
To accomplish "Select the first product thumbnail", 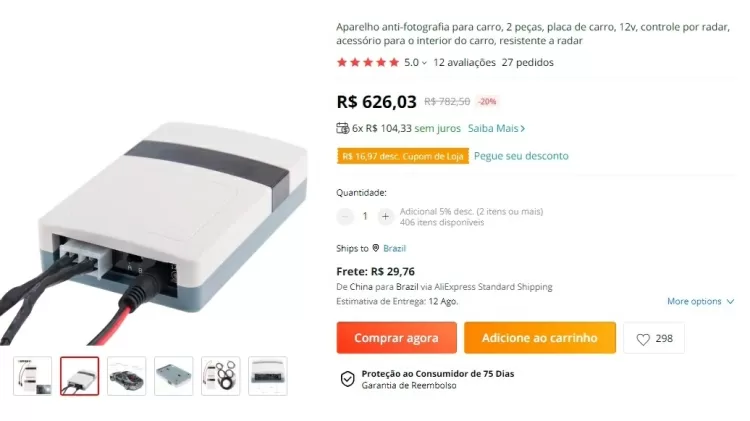I will [x=33, y=376].
